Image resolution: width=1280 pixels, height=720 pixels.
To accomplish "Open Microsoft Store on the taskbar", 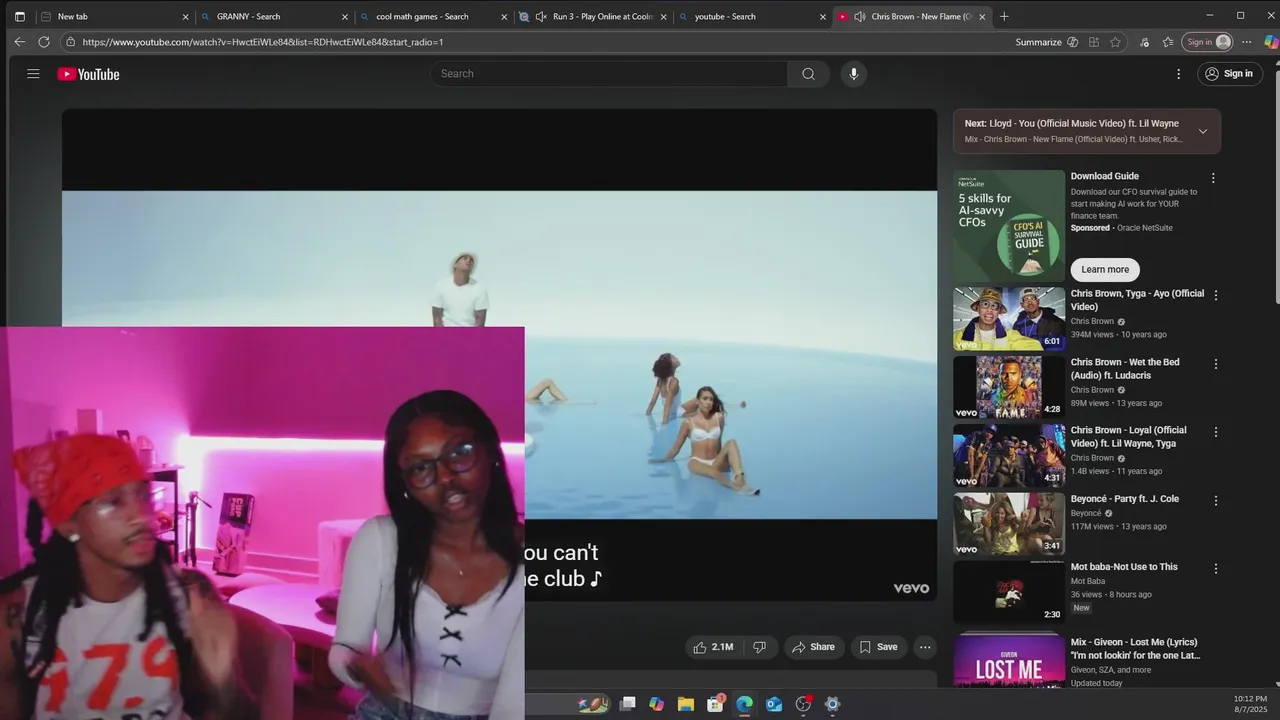I will 715,704.
